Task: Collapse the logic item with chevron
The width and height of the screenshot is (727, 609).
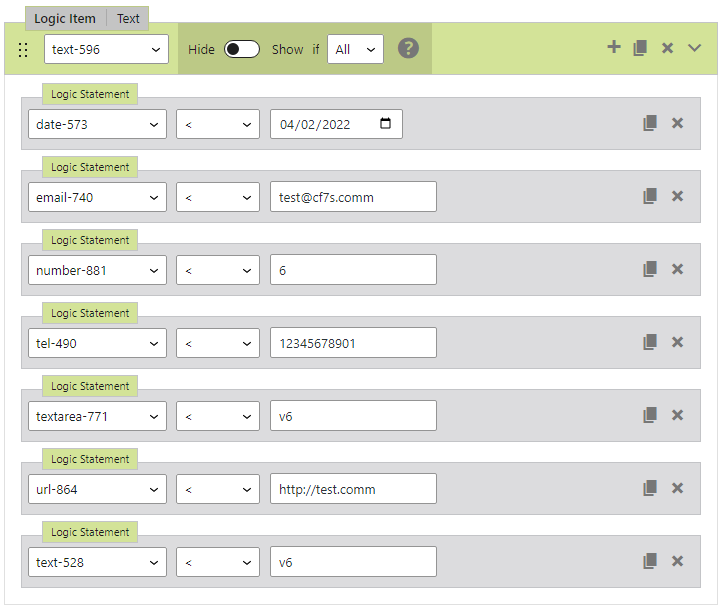Action: (695, 48)
